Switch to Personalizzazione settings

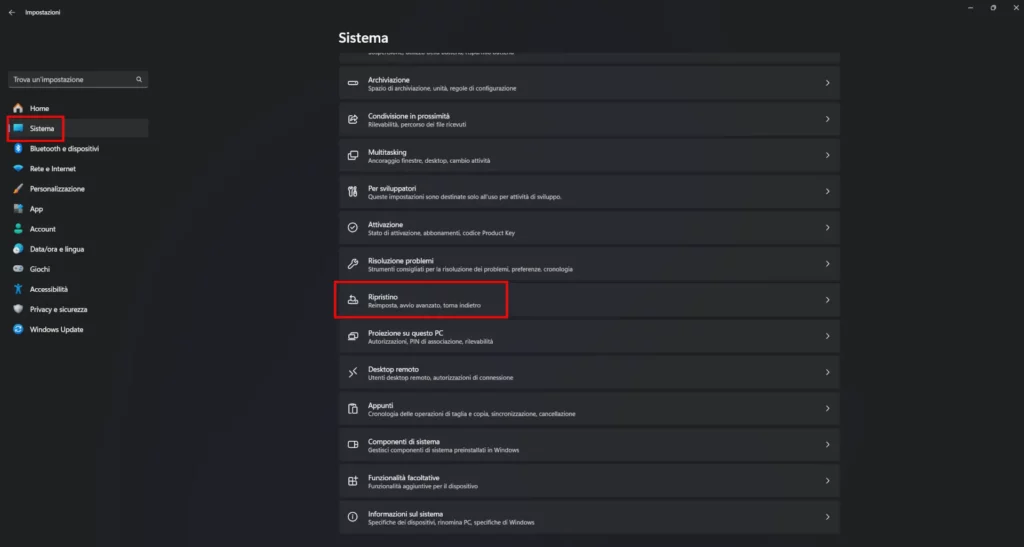tap(57, 188)
